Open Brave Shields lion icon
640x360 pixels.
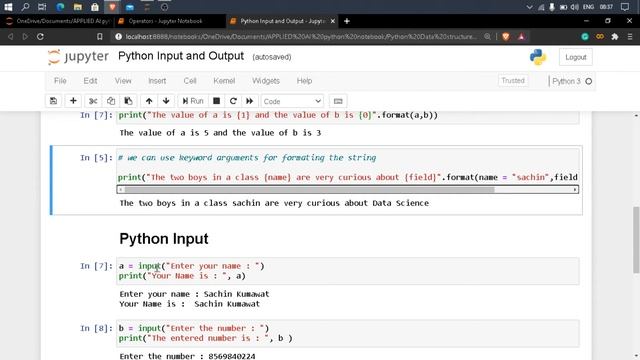pyautogui.click(x=506, y=36)
